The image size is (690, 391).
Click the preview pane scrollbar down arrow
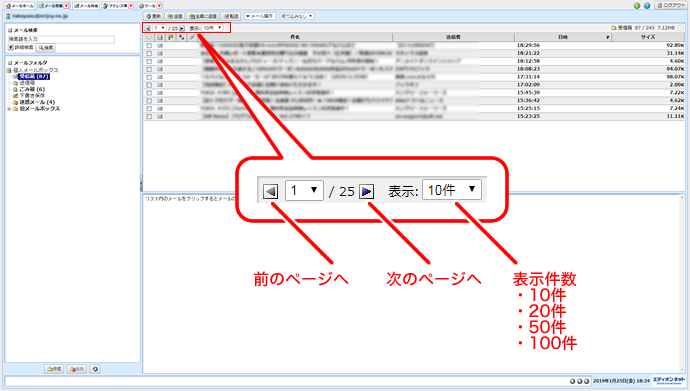point(682,370)
